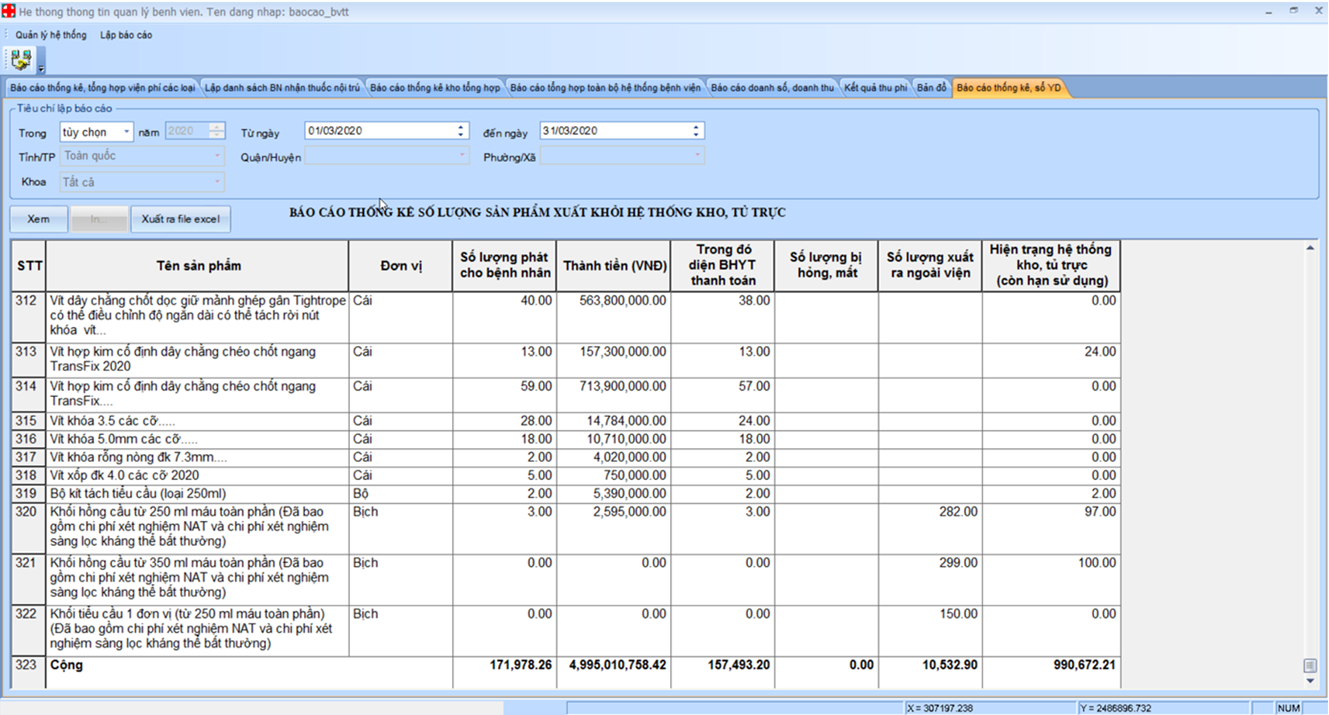Click the value 299.00
1329x715 pixels.
(x=958, y=563)
